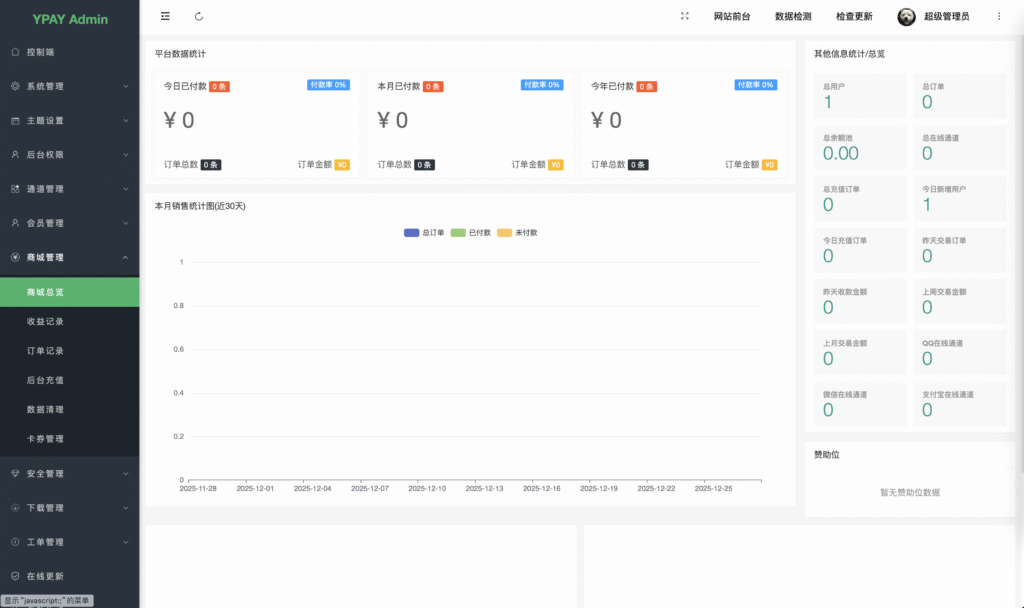Toggle the 已付款 chart legend series
Image resolution: width=1024 pixels, height=608 pixels.
pos(471,233)
